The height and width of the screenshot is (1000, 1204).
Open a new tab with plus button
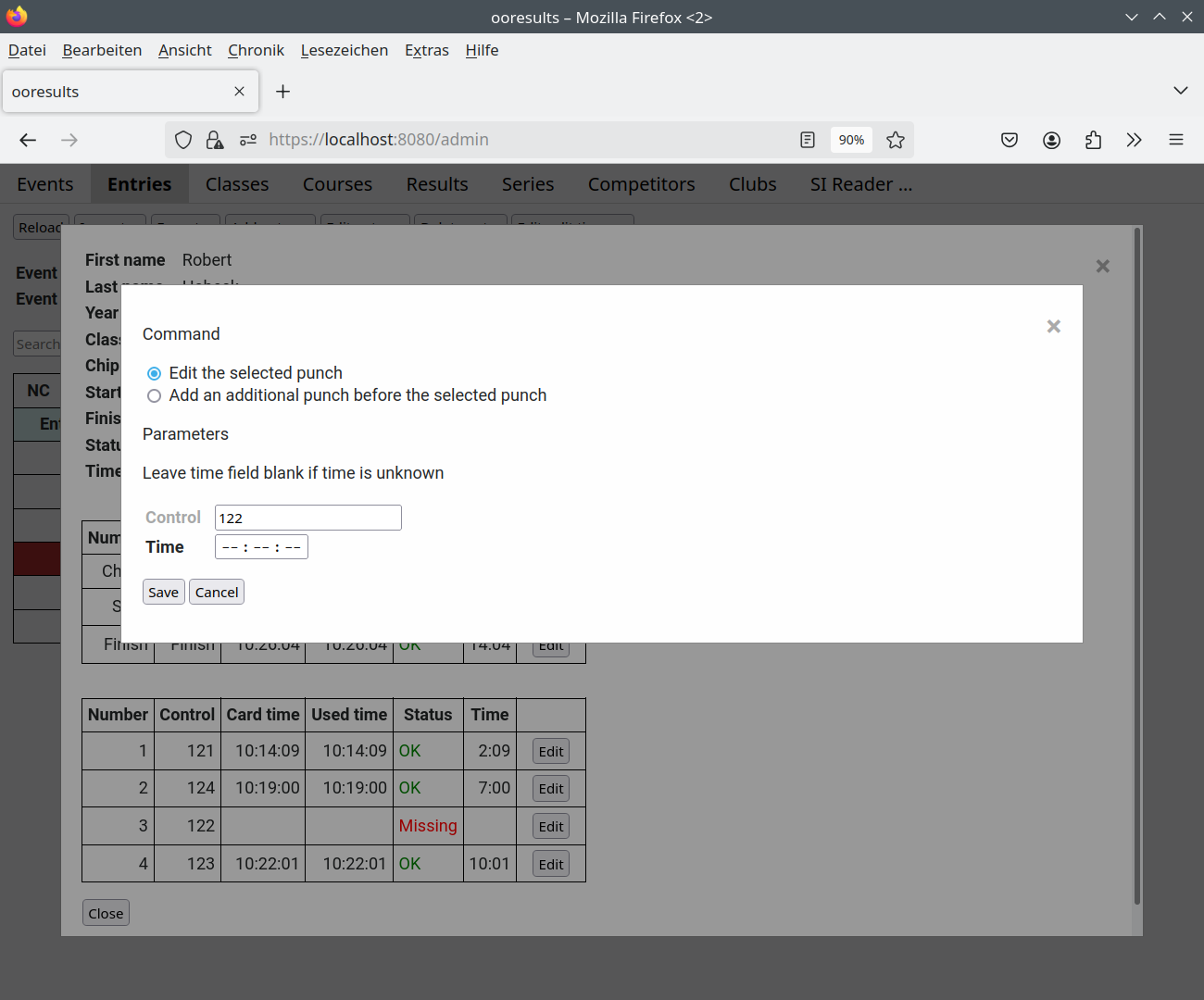click(x=283, y=92)
